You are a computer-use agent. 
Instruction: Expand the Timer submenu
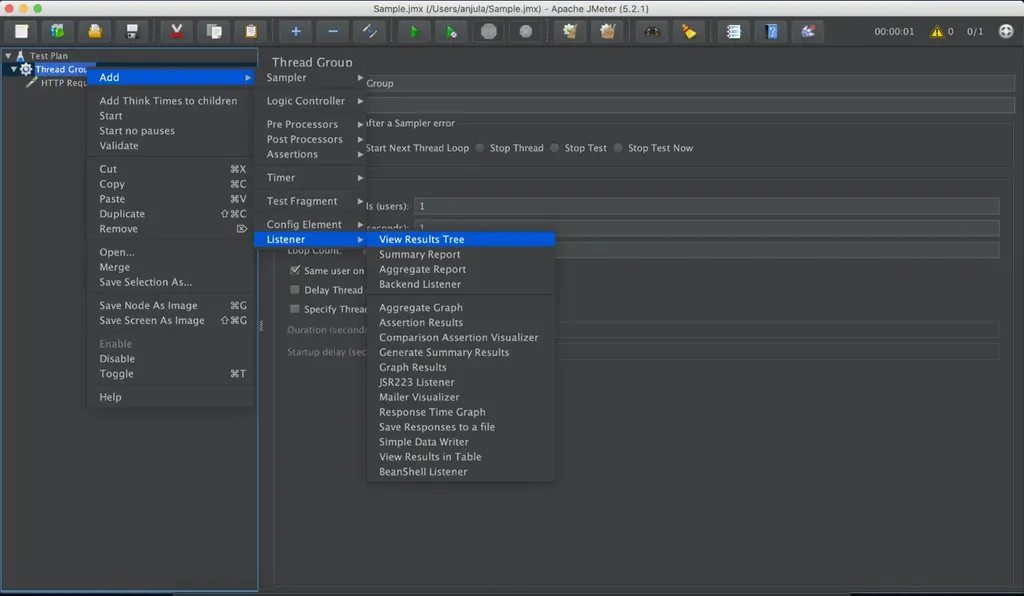310,178
